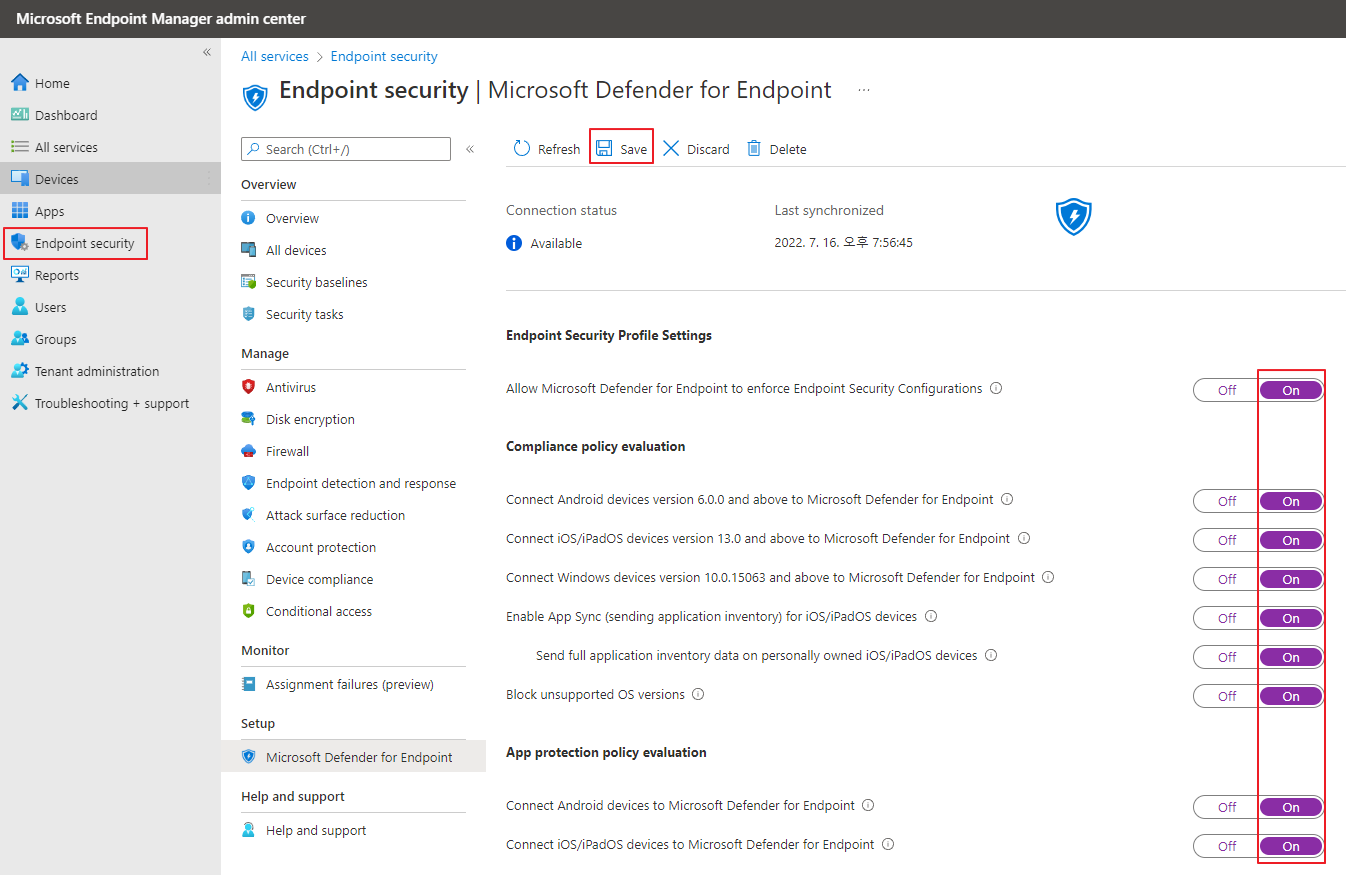Viewport: 1346px width, 875px height.
Task: Turn off Connect Android devices version 6.0.0 compliance
Action: tap(1227, 501)
